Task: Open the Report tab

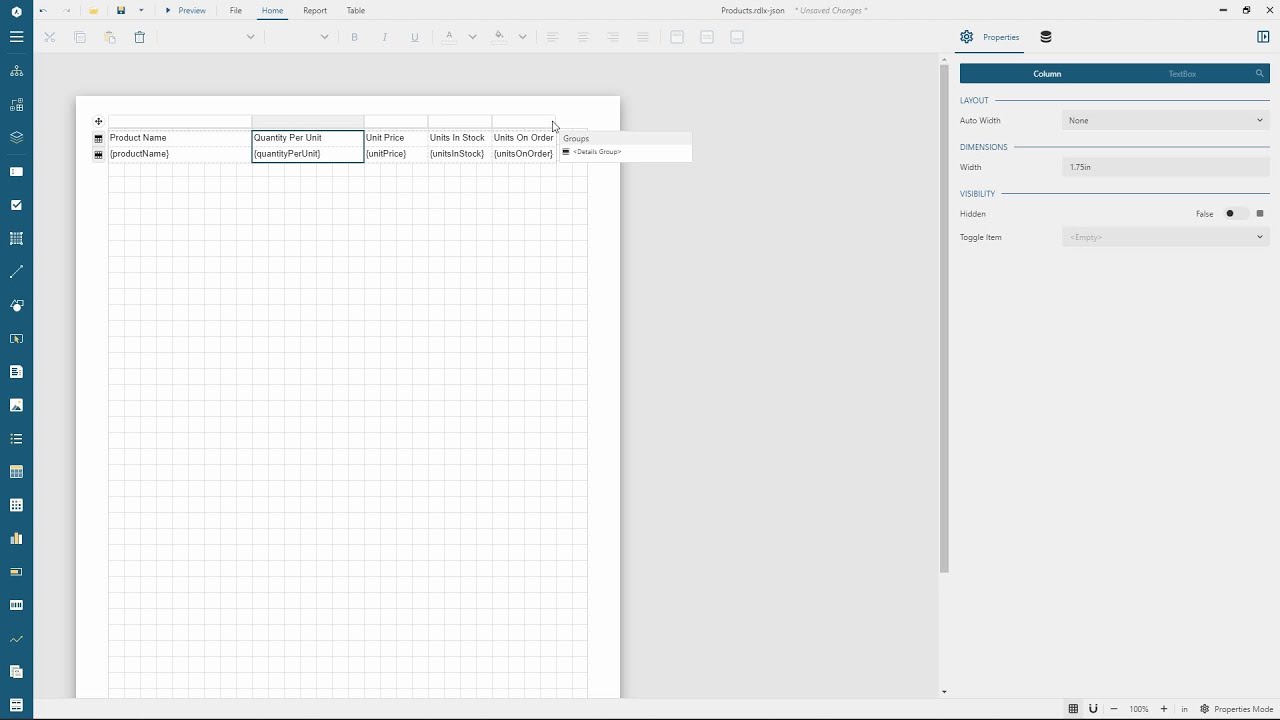Action: [315, 10]
